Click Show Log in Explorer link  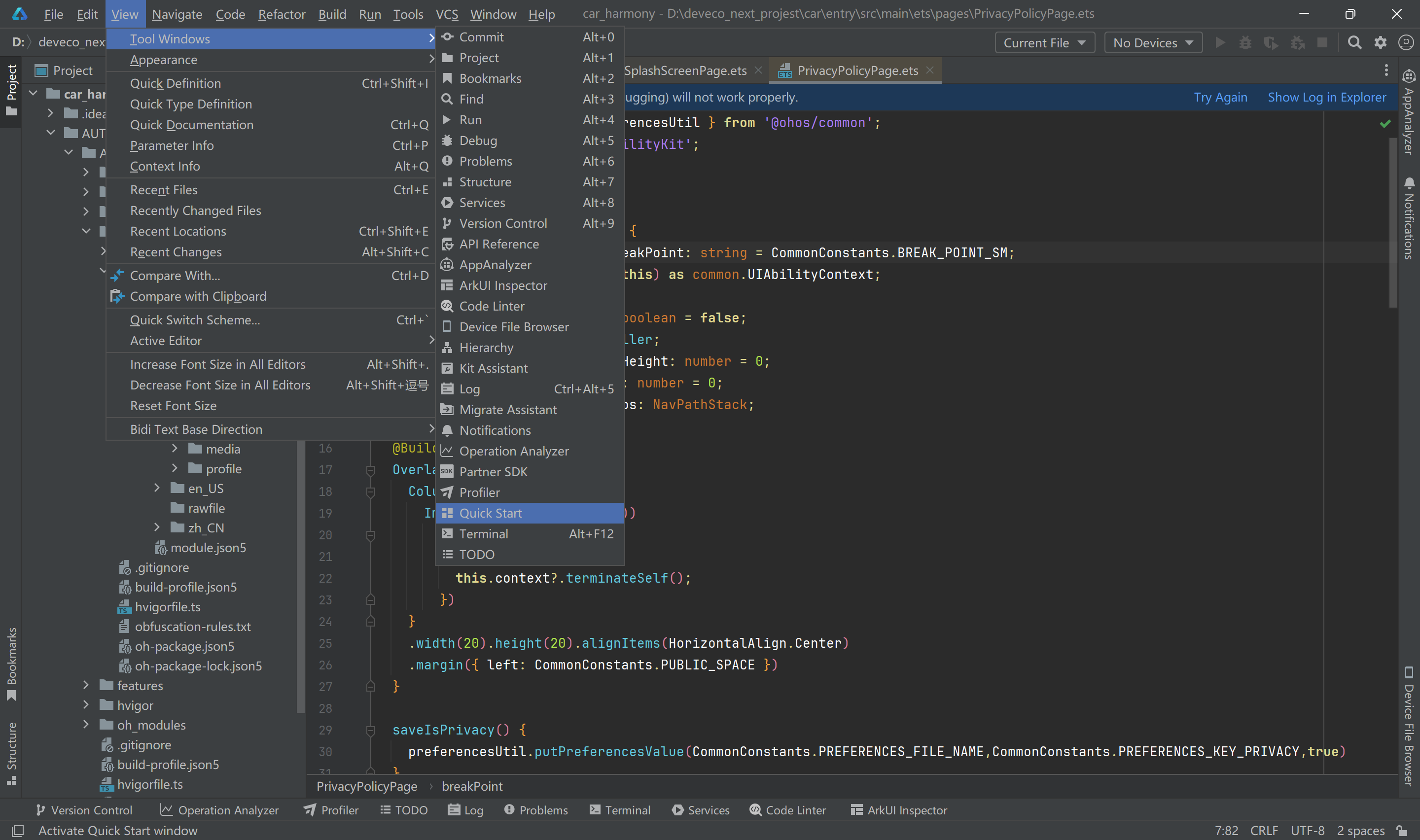click(1327, 97)
